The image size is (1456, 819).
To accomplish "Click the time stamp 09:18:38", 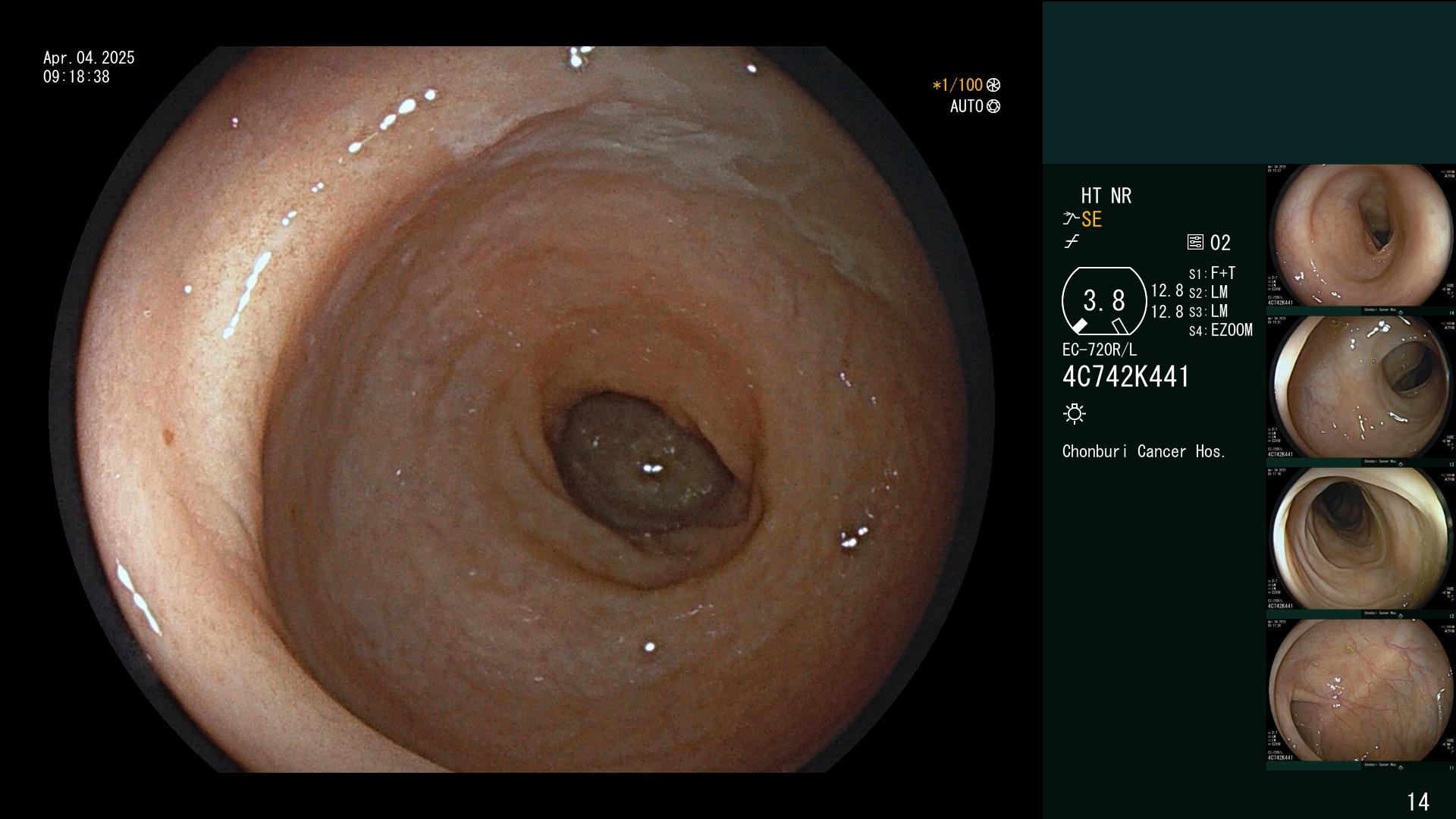I will coord(77,77).
